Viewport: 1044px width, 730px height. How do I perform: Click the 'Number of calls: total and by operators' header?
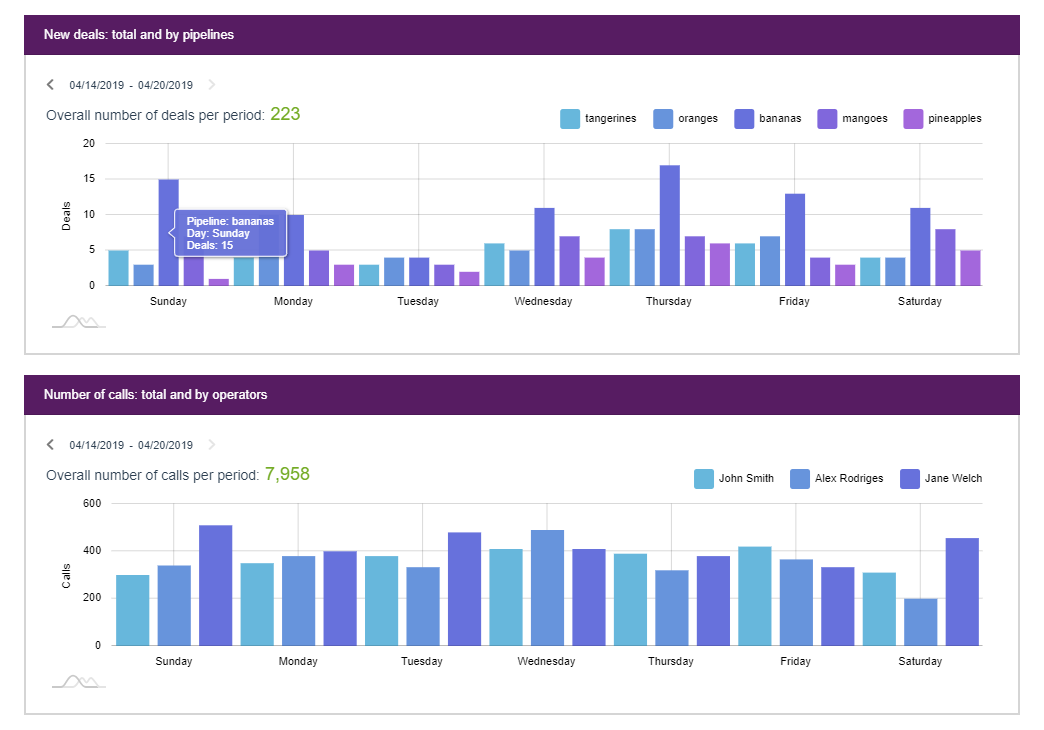click(155, 395)
